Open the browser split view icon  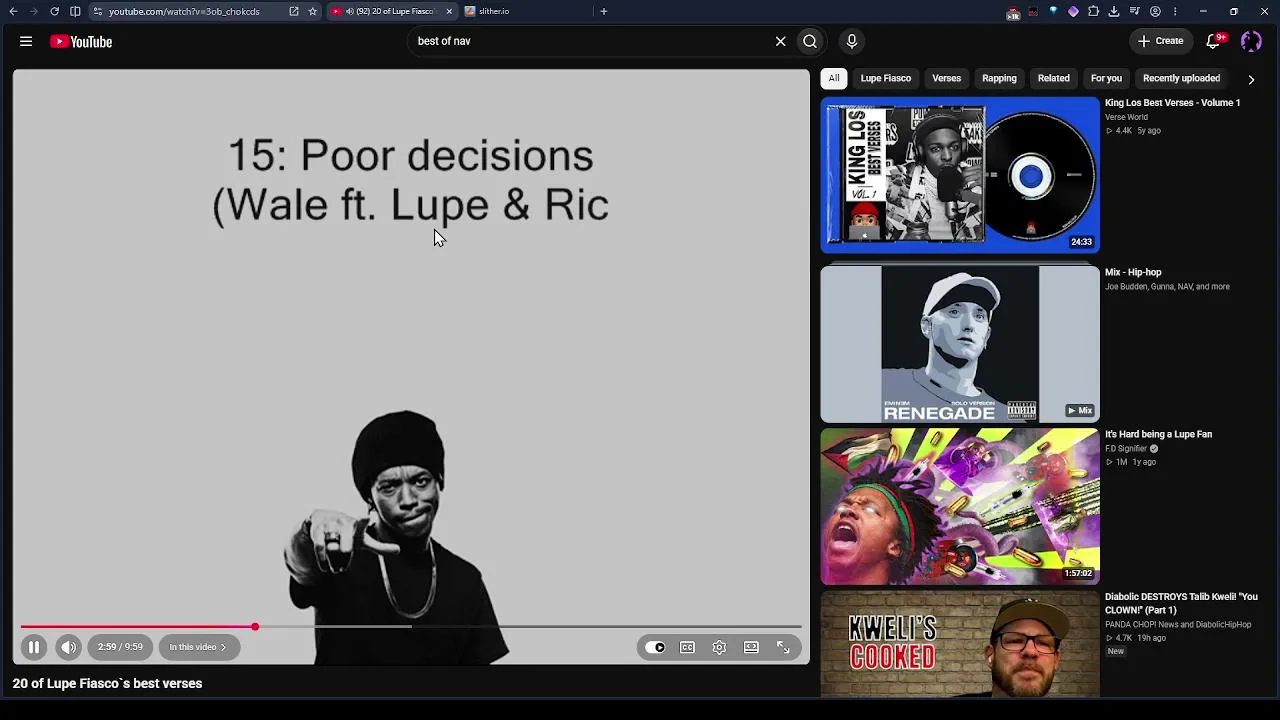pos(75,11)
